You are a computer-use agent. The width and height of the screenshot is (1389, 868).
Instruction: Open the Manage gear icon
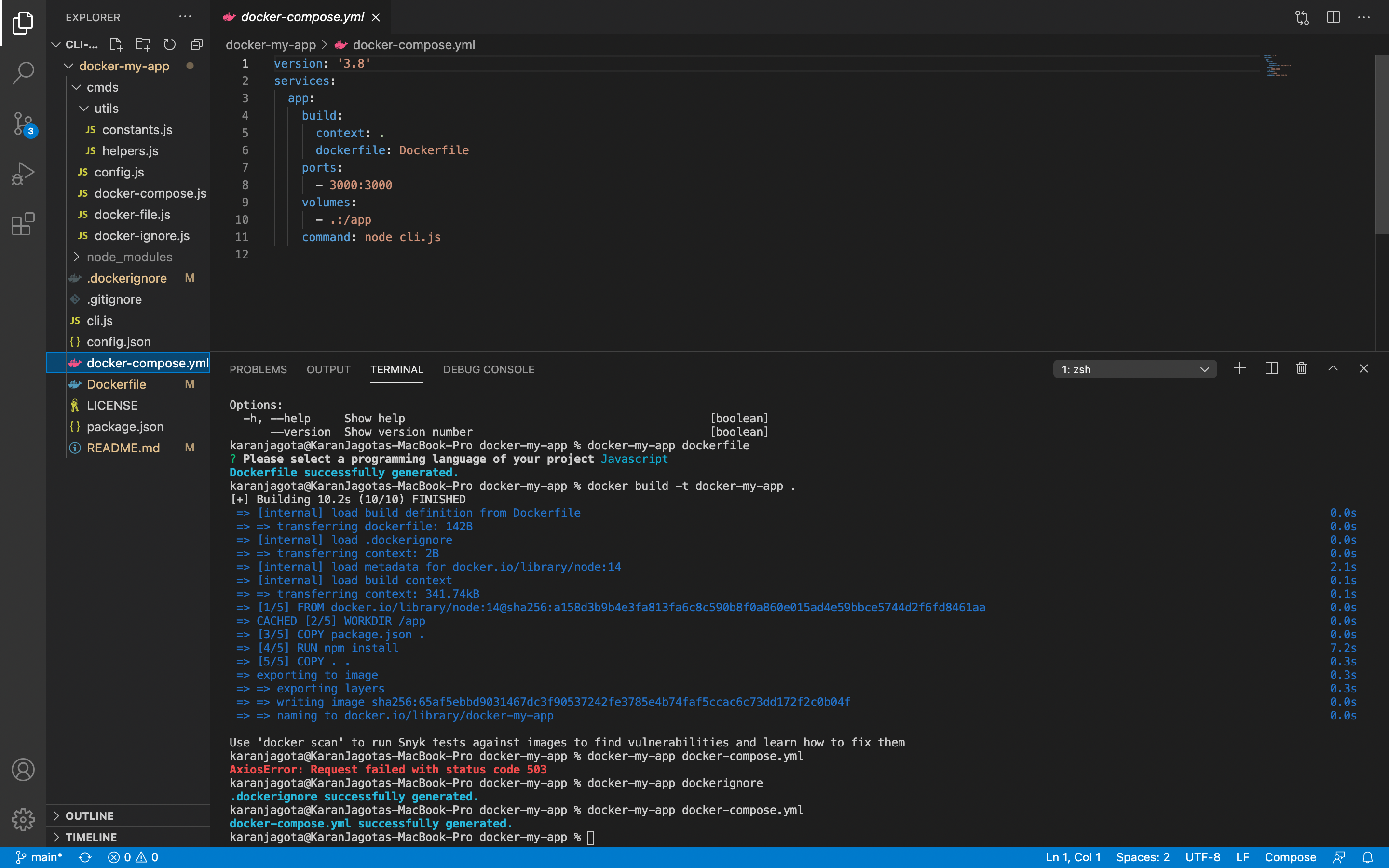23,819
